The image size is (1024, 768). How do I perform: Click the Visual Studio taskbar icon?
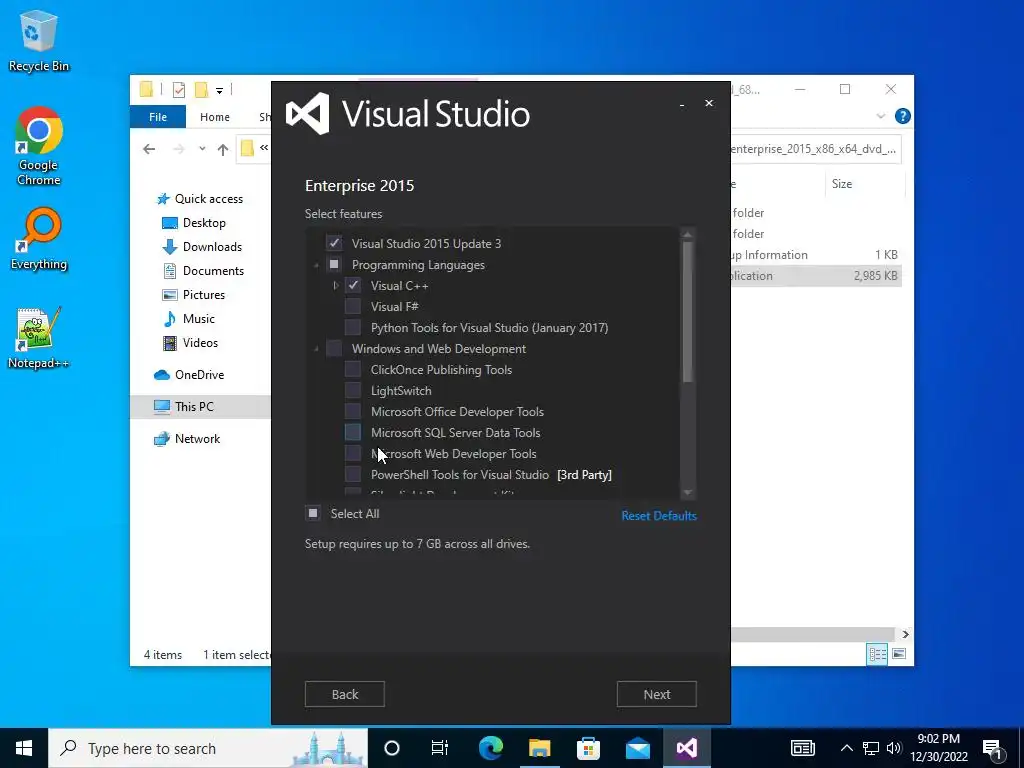point(686,748)
